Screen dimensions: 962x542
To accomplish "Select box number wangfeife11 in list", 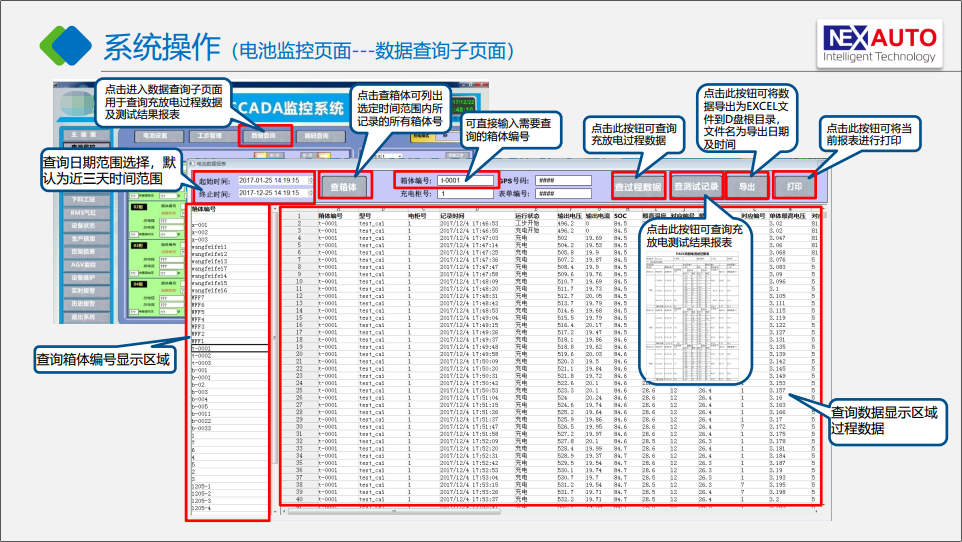I will (x=229, y=247).
